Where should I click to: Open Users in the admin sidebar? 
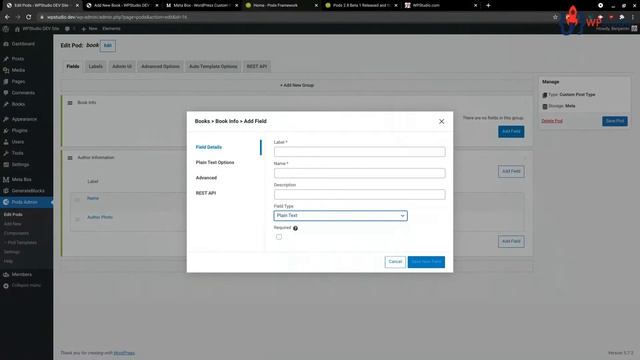18,142
